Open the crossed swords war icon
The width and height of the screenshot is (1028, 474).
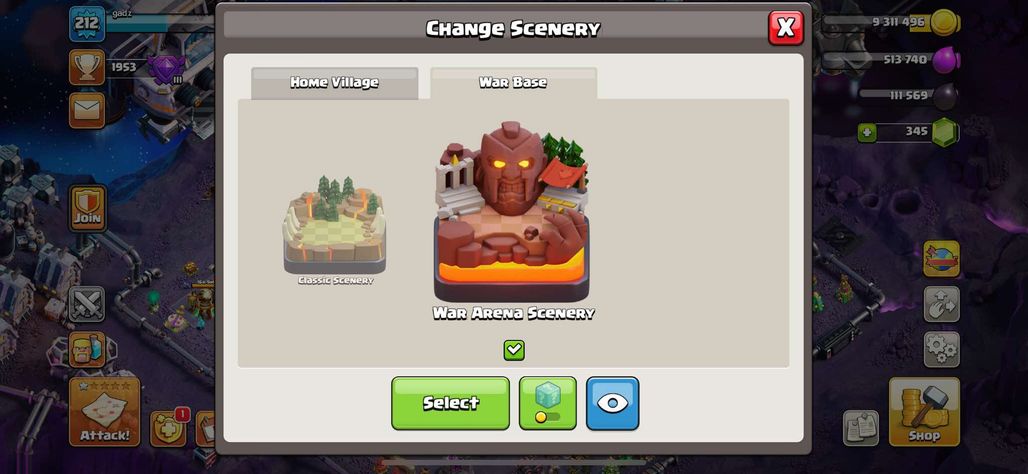point(87,304)
